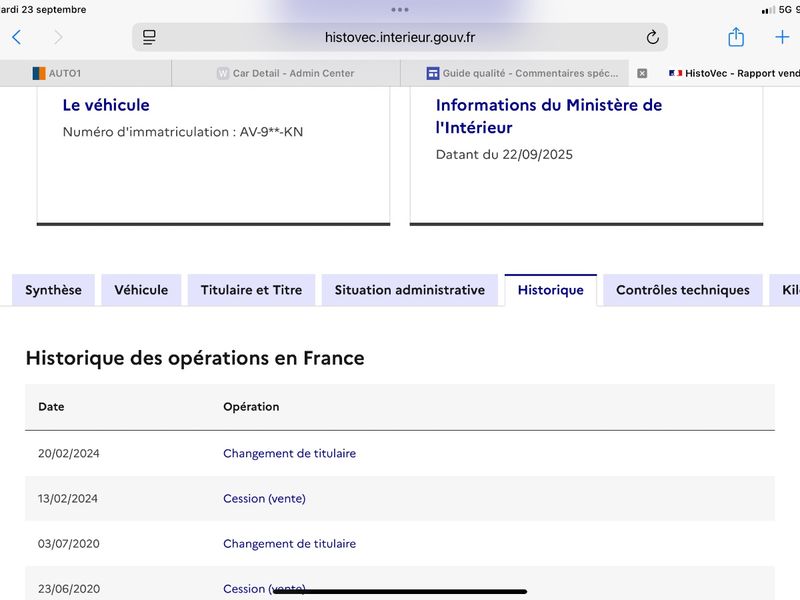Viewport: 800px width, 600px height.
Task: Click the Opération column header
Action: pyautogui.click(x=251, y=407)
